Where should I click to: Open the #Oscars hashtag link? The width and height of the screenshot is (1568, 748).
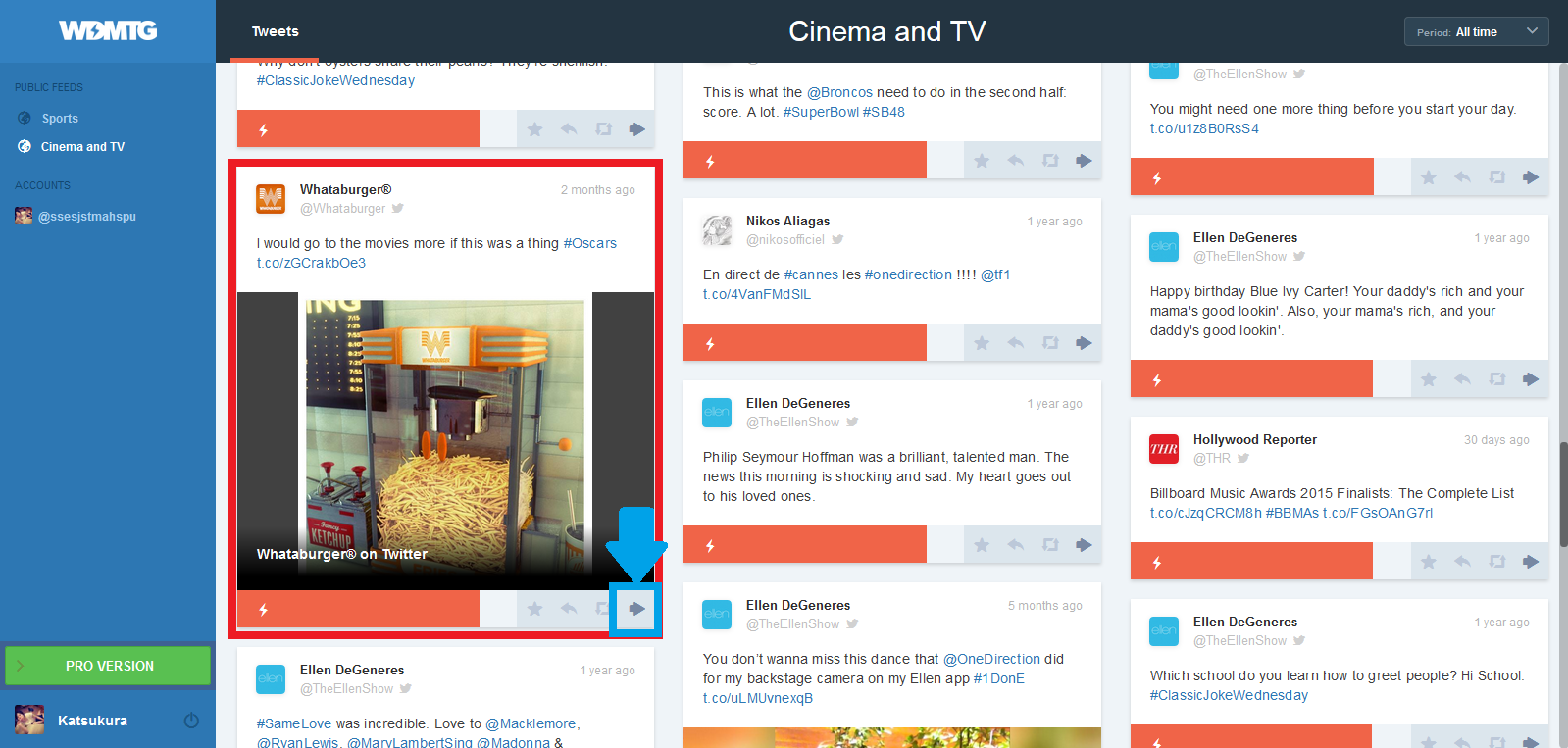[x=590, y=243]
